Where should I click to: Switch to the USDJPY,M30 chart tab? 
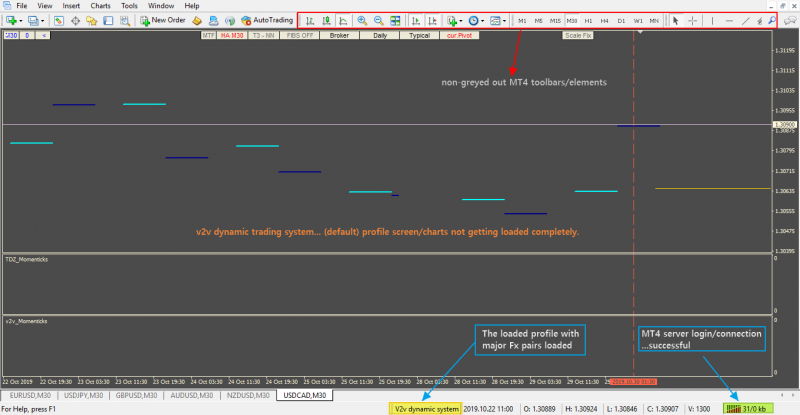coord(84,396)
